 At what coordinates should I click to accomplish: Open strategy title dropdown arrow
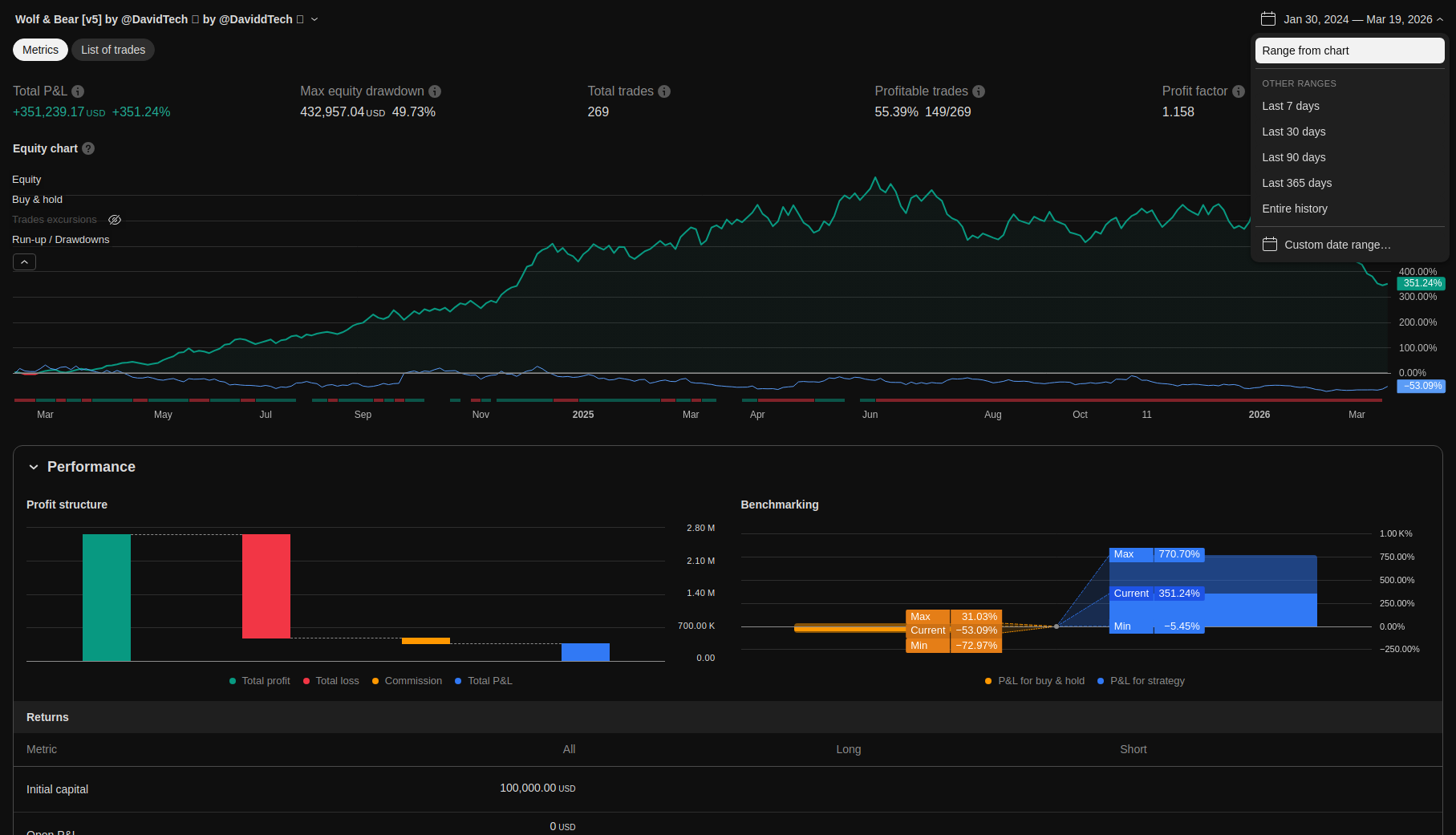click(314, 19)
